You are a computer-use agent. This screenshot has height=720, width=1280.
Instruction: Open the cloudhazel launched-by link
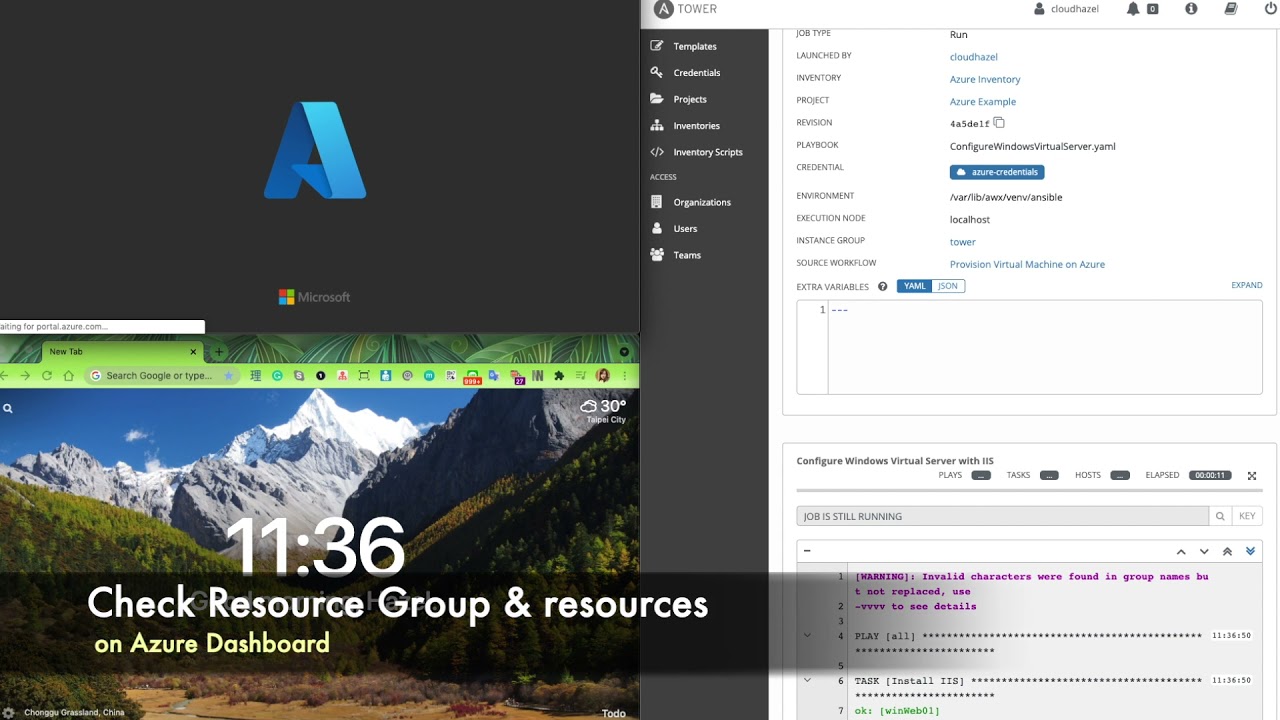[973, 57]
